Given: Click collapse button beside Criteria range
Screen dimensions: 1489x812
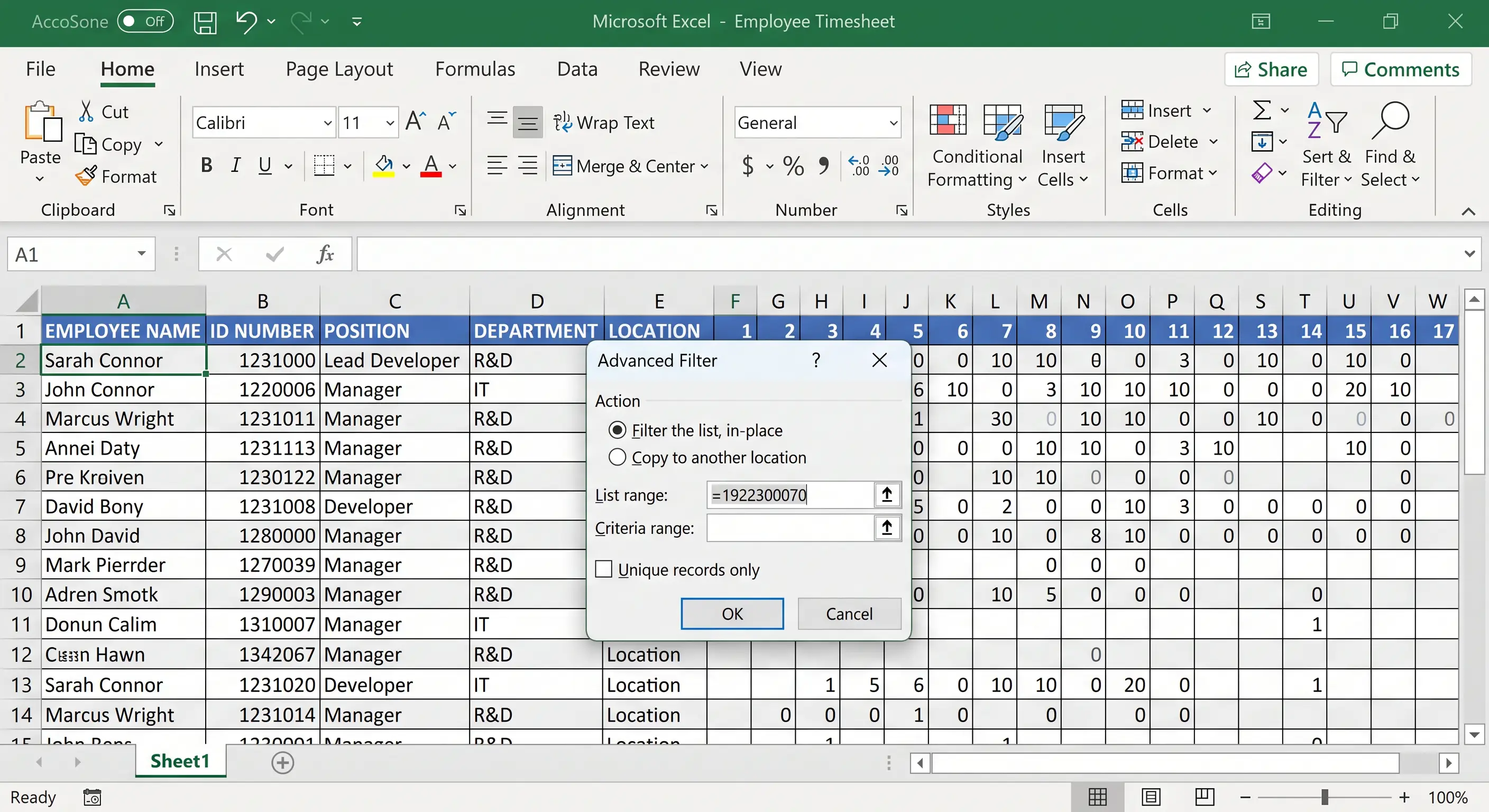Looking at the screenshot, I should pyautogui.click(x=887, y=528).
